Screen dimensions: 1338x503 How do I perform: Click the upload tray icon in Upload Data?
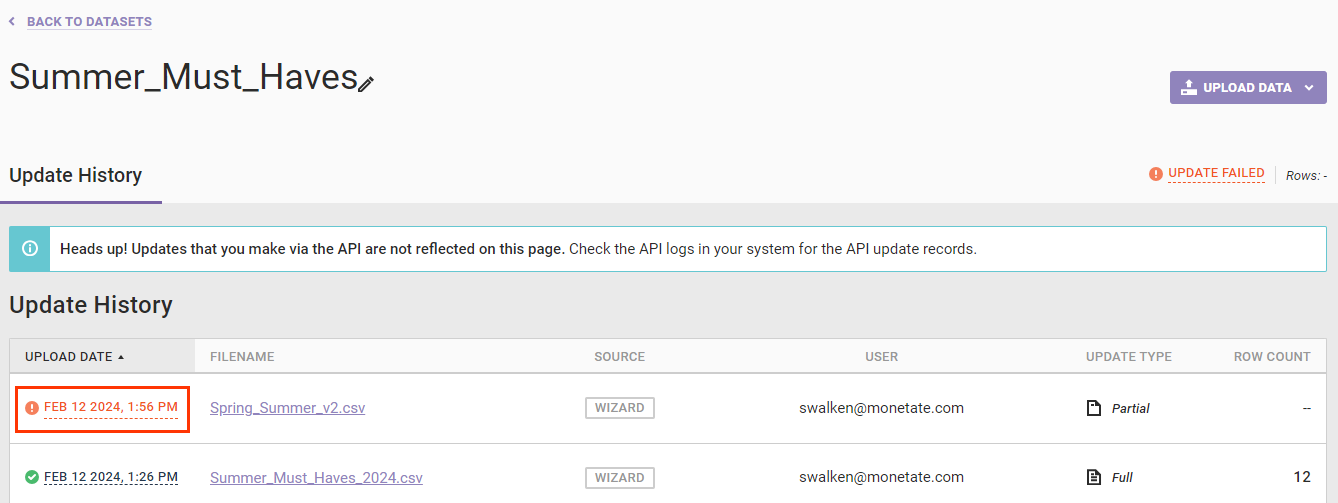click(x=1188, y=87)
